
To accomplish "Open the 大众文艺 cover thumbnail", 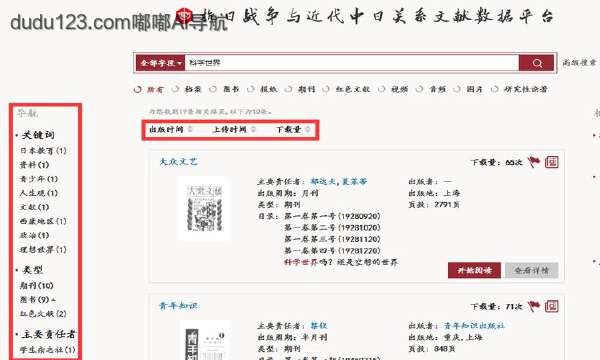I will [204, 209].
